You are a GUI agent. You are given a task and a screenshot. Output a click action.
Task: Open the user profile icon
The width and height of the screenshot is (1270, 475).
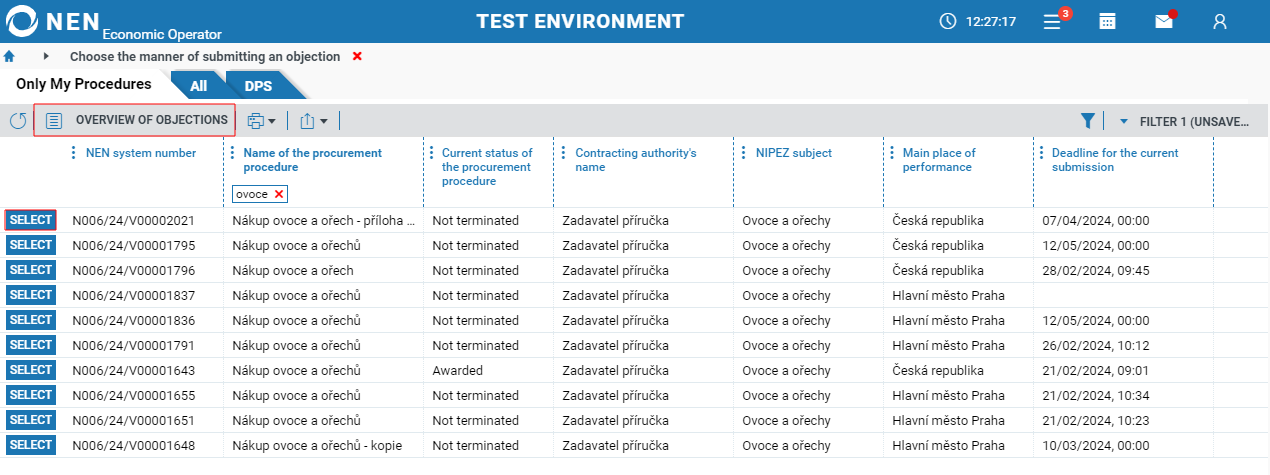(x=1220, y=21)
